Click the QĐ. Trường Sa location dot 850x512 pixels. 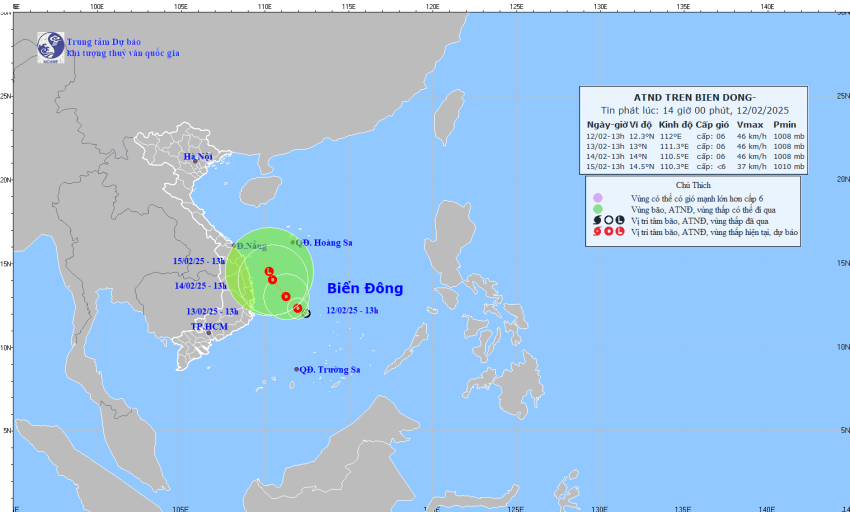(297, 369)
